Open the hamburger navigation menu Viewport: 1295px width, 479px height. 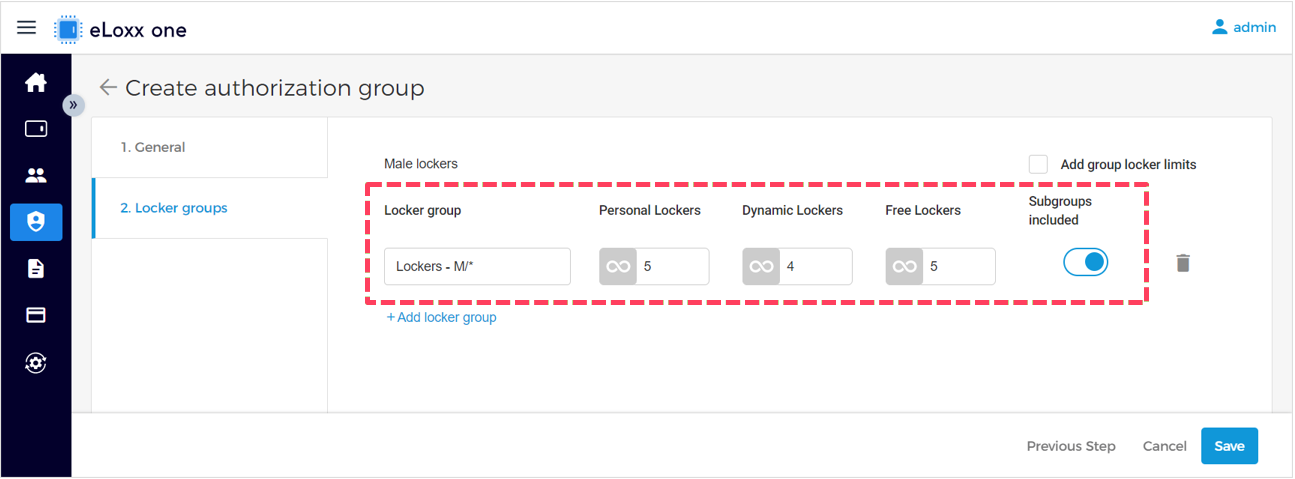pyautogui.click(x=27, y=28)
